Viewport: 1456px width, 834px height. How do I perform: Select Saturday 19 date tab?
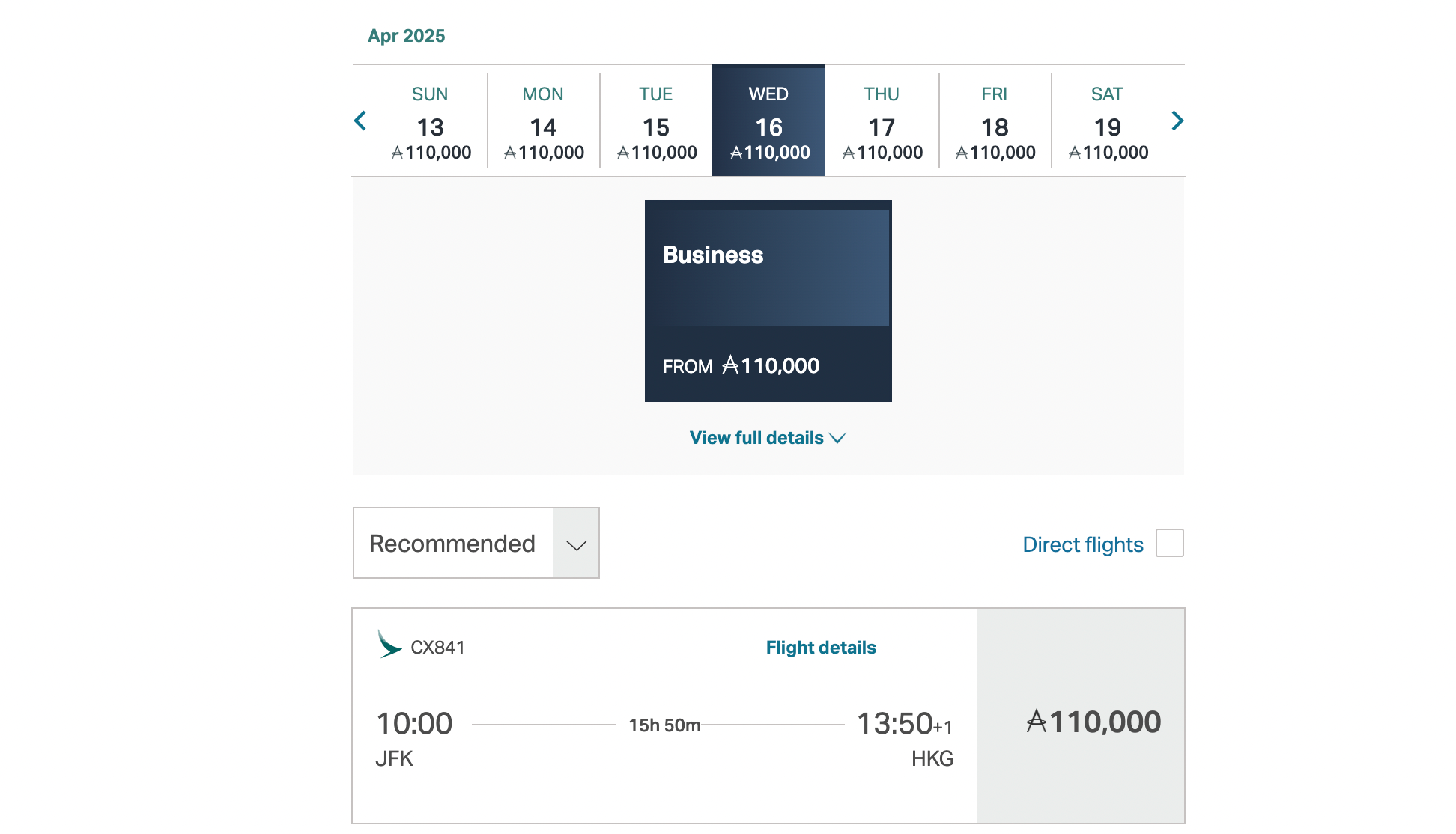1108,122
